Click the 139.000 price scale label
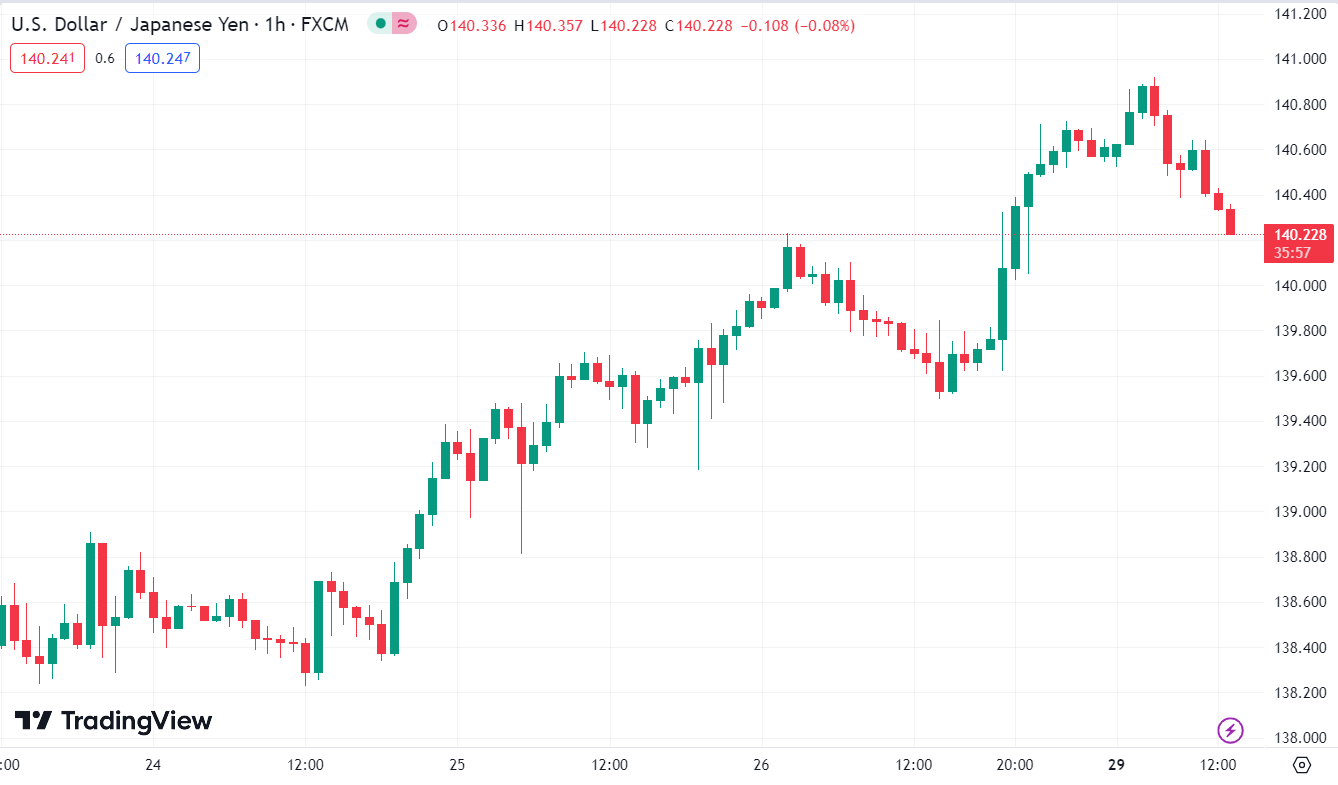 pos(1298,512)
